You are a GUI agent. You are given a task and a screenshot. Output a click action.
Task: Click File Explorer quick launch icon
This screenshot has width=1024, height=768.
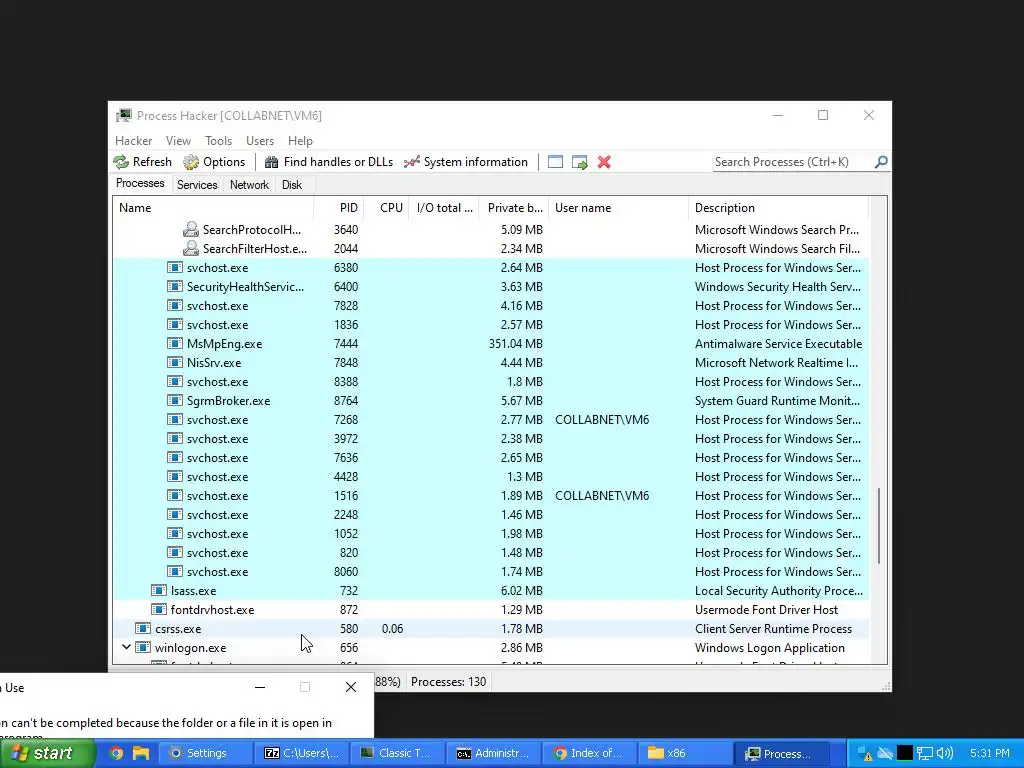point(140,753)
